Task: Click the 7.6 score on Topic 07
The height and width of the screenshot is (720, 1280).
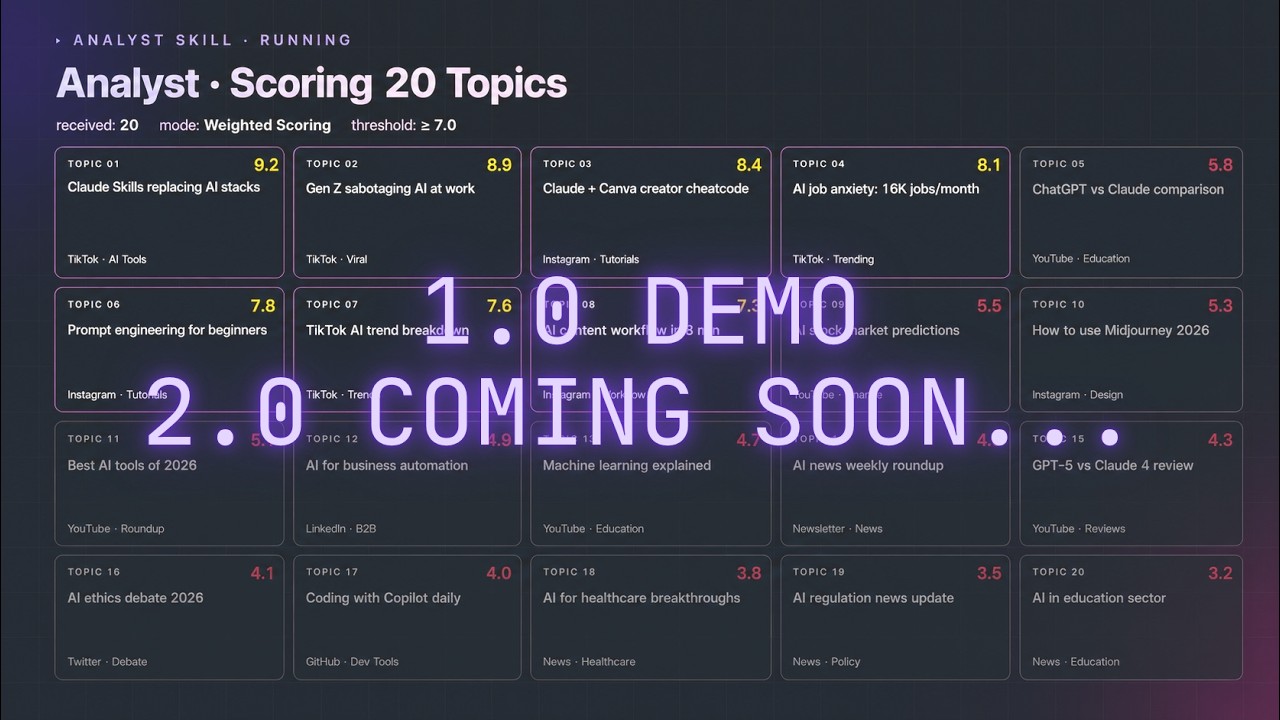Action: 499,306
